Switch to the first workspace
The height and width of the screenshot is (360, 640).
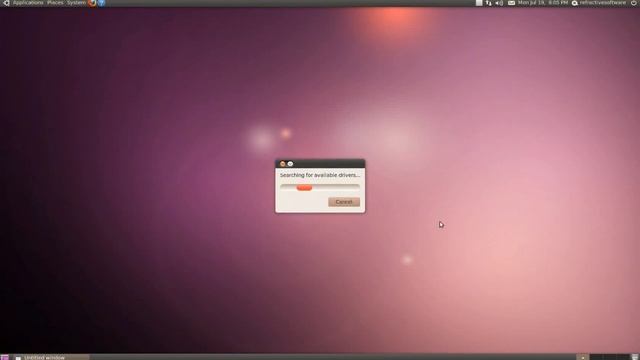pyautogui.click(x=583, y=357)
